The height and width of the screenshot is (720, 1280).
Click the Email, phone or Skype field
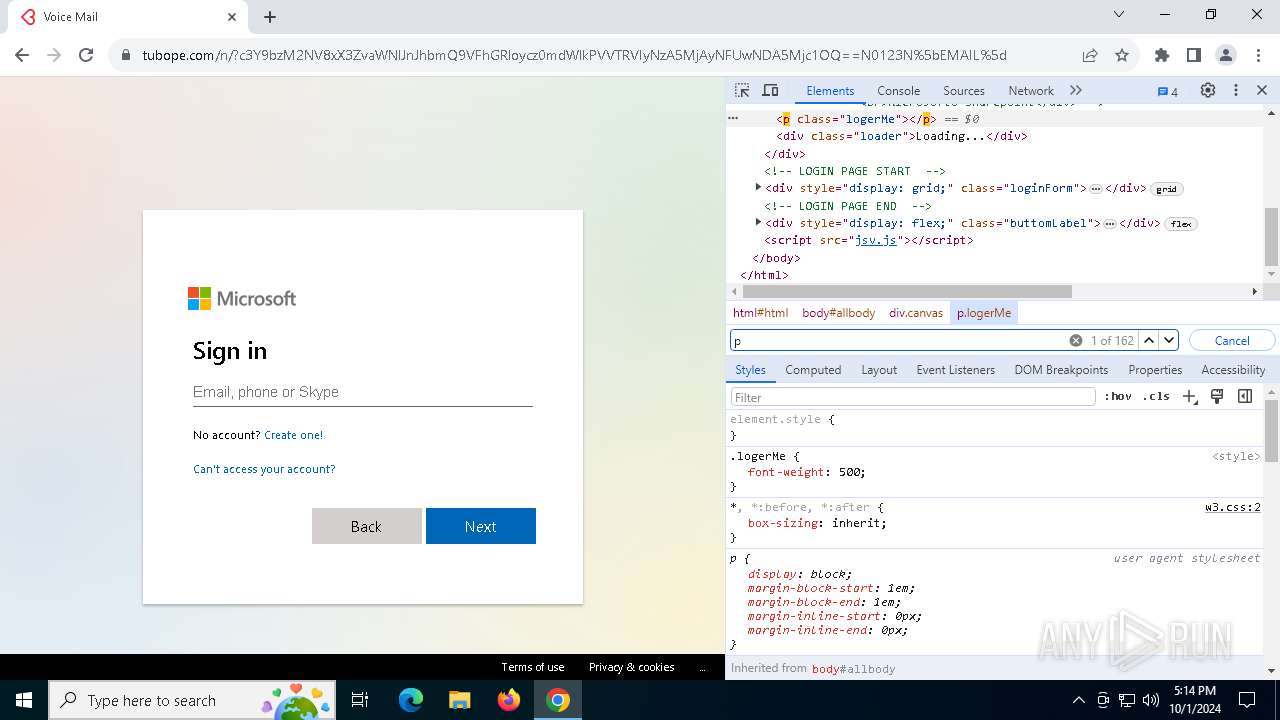pyautogui.click(x=362, y=392)
